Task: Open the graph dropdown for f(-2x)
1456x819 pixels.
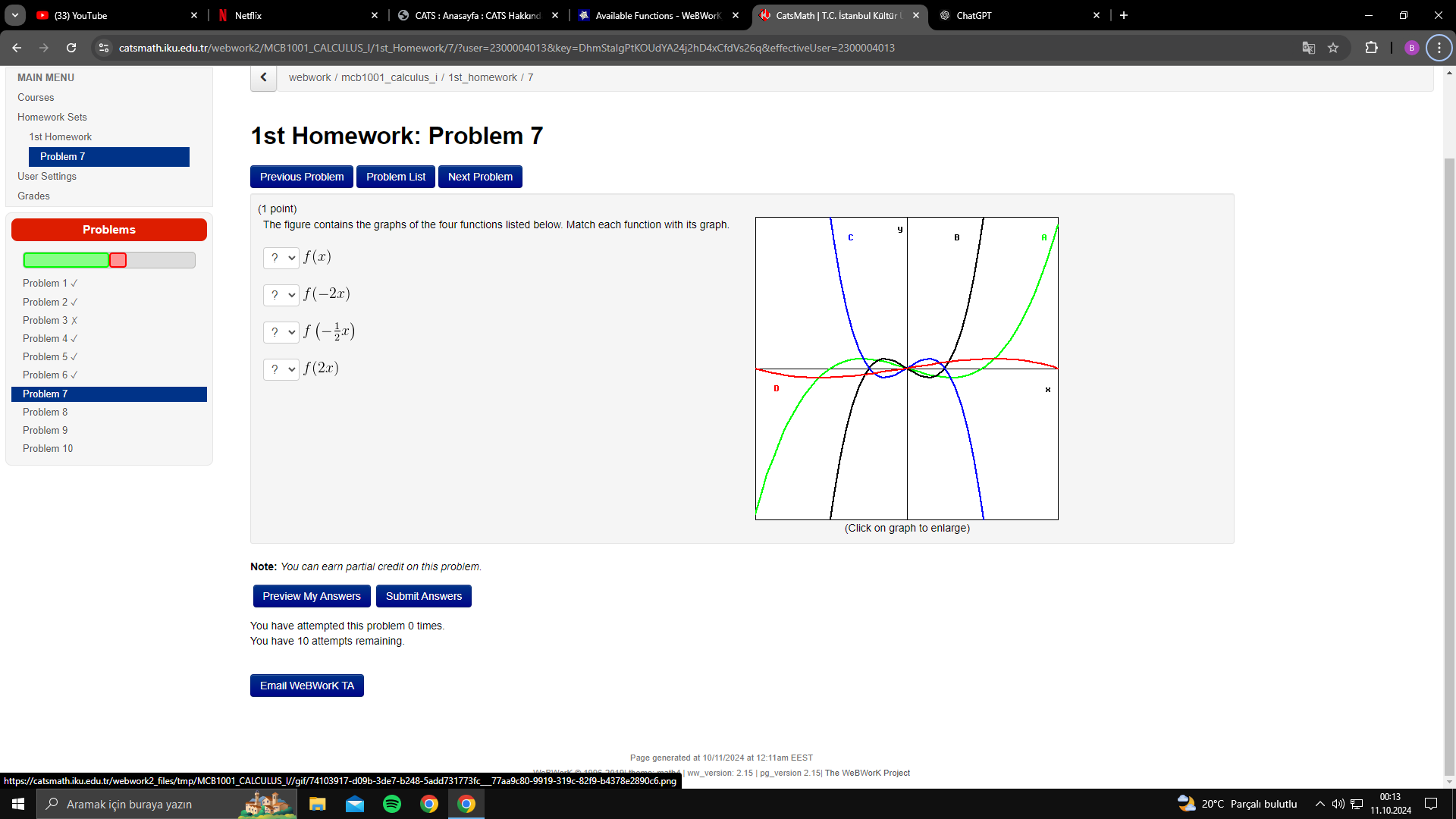Action: pos(281,295)
